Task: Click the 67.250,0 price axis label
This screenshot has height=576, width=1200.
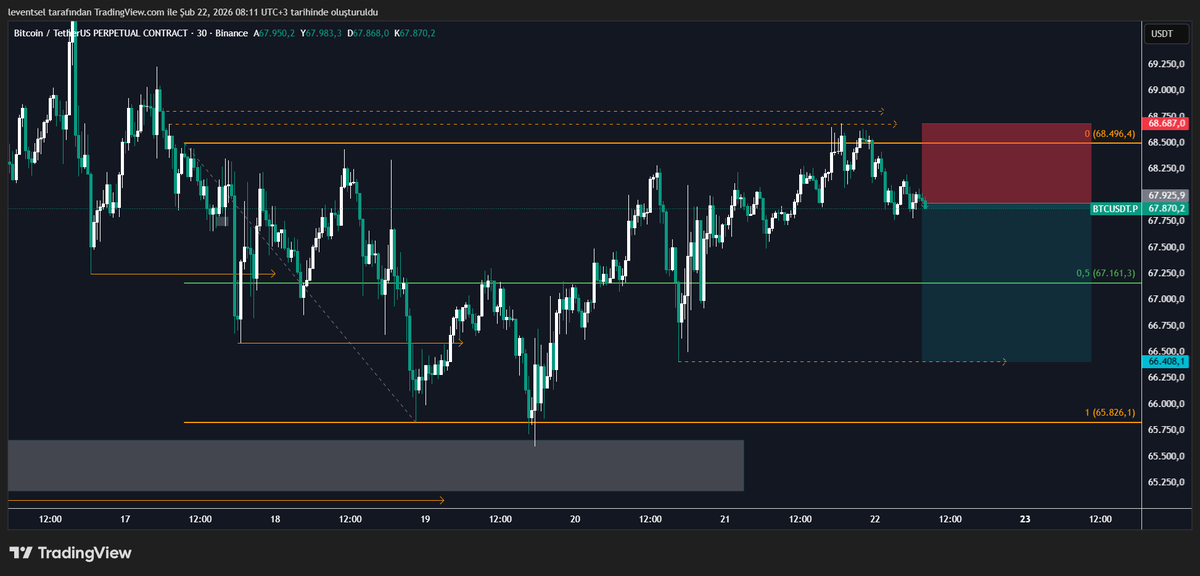Action: coord(1167,273)
